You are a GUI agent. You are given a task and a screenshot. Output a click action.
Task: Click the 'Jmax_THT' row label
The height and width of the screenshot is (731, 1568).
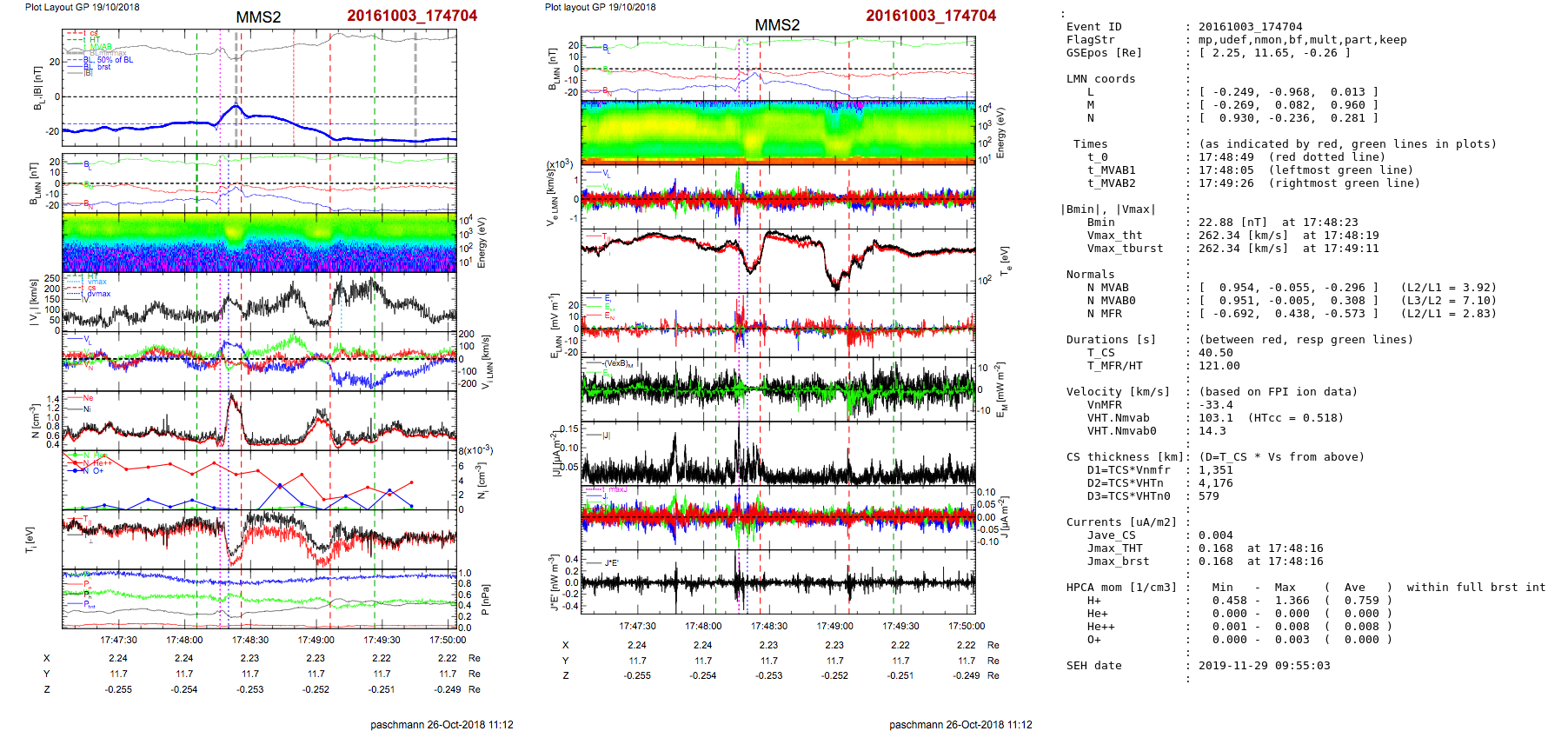pyautogui.click(x=1114, y=548)
